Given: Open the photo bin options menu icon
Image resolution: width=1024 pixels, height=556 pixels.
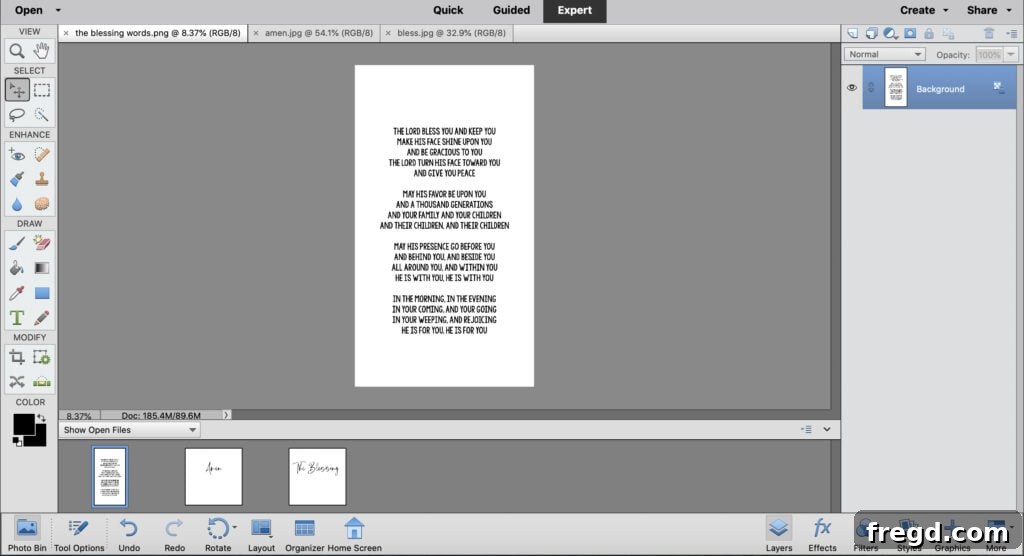Looking at the screenshot, I should (x=807, y=429).
